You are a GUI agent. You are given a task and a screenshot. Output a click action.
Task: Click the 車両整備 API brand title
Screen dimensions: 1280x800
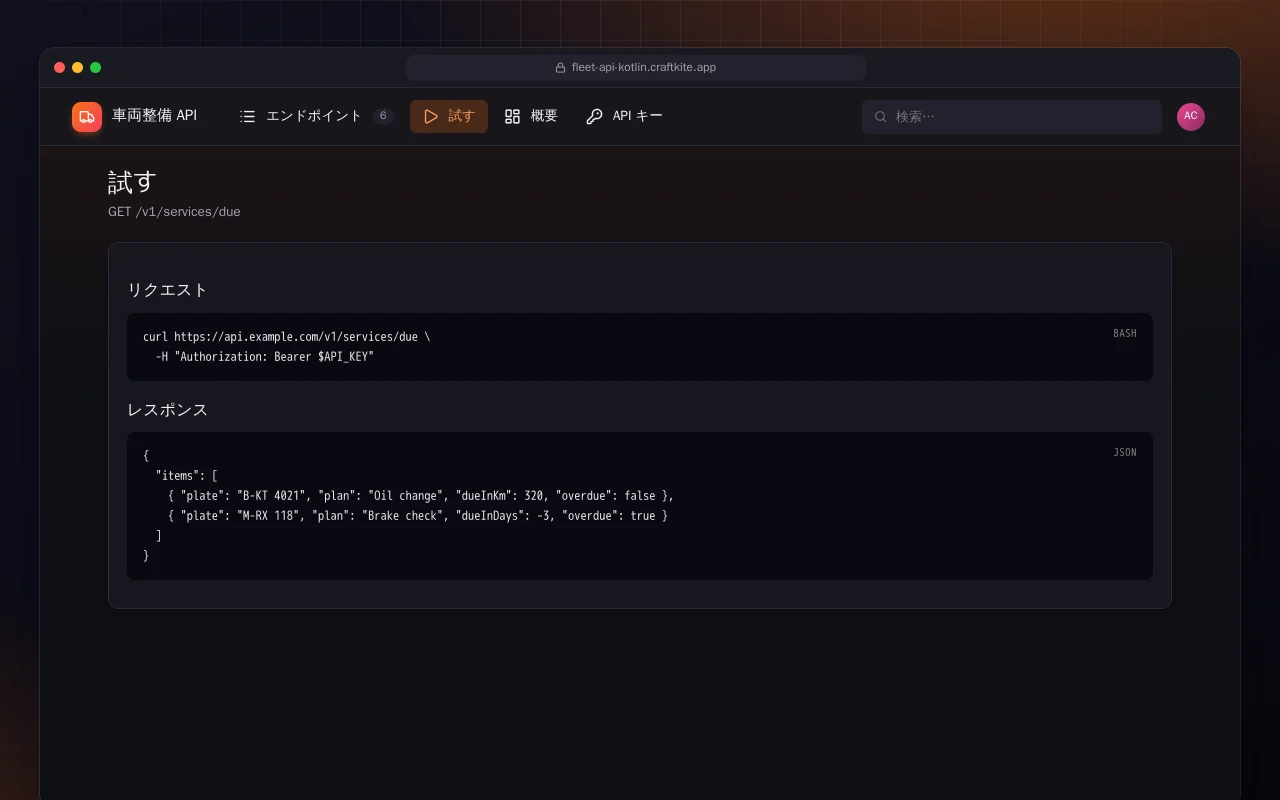[155, 116]
